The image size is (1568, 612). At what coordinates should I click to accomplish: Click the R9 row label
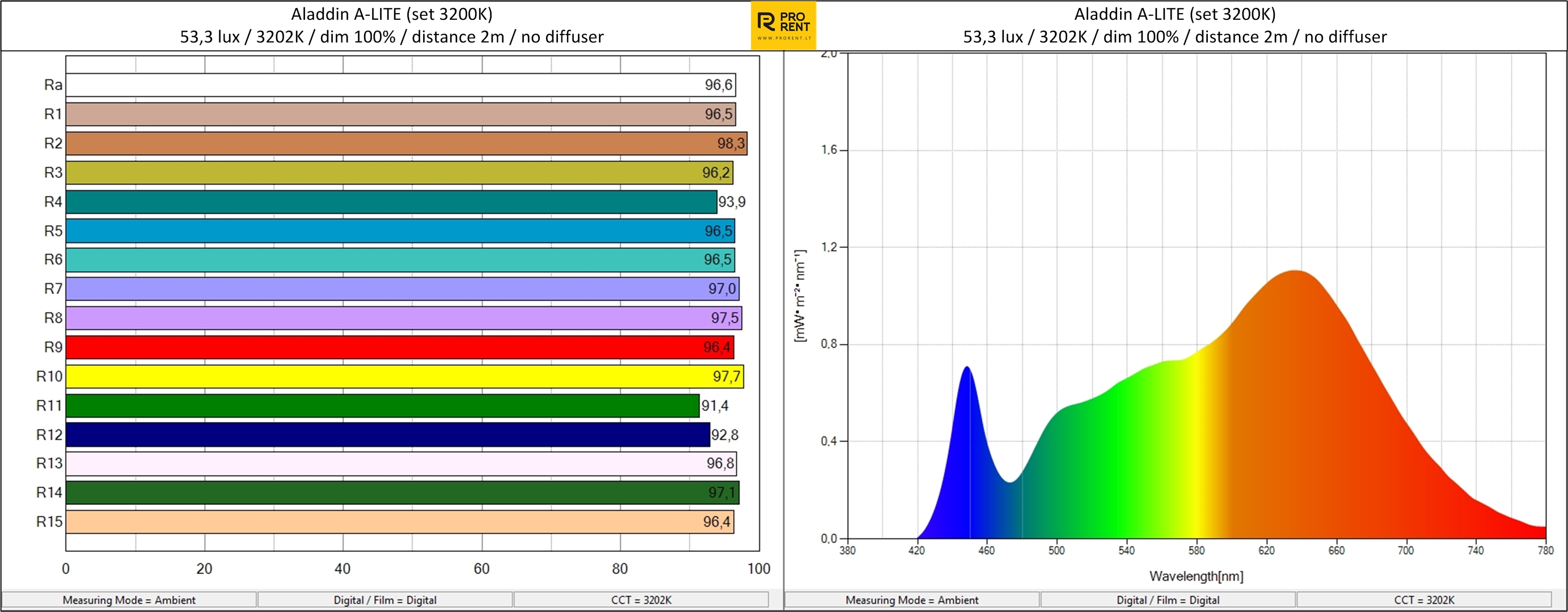tap(53, 347)
